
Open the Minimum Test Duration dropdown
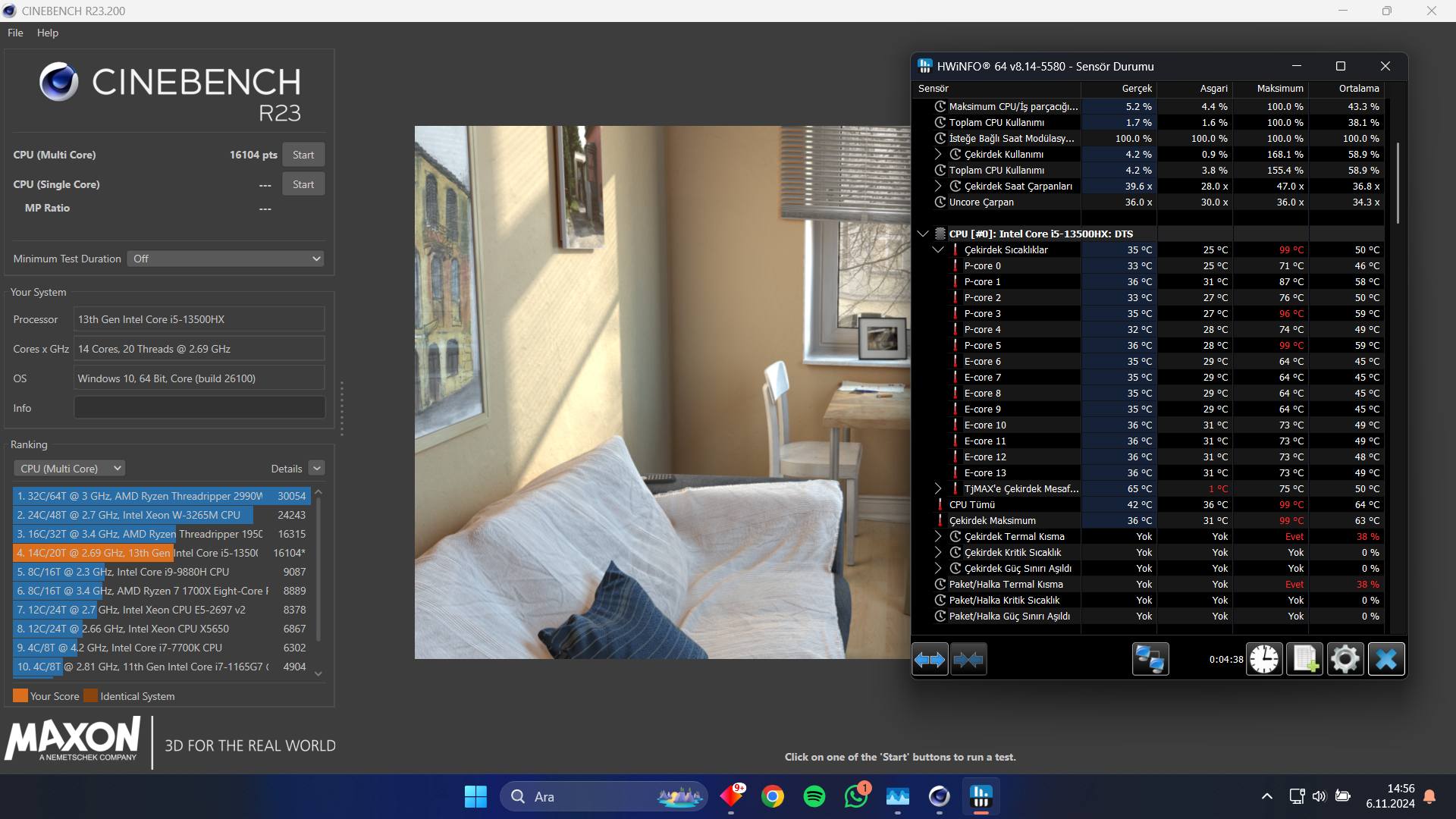pos(225,259)
